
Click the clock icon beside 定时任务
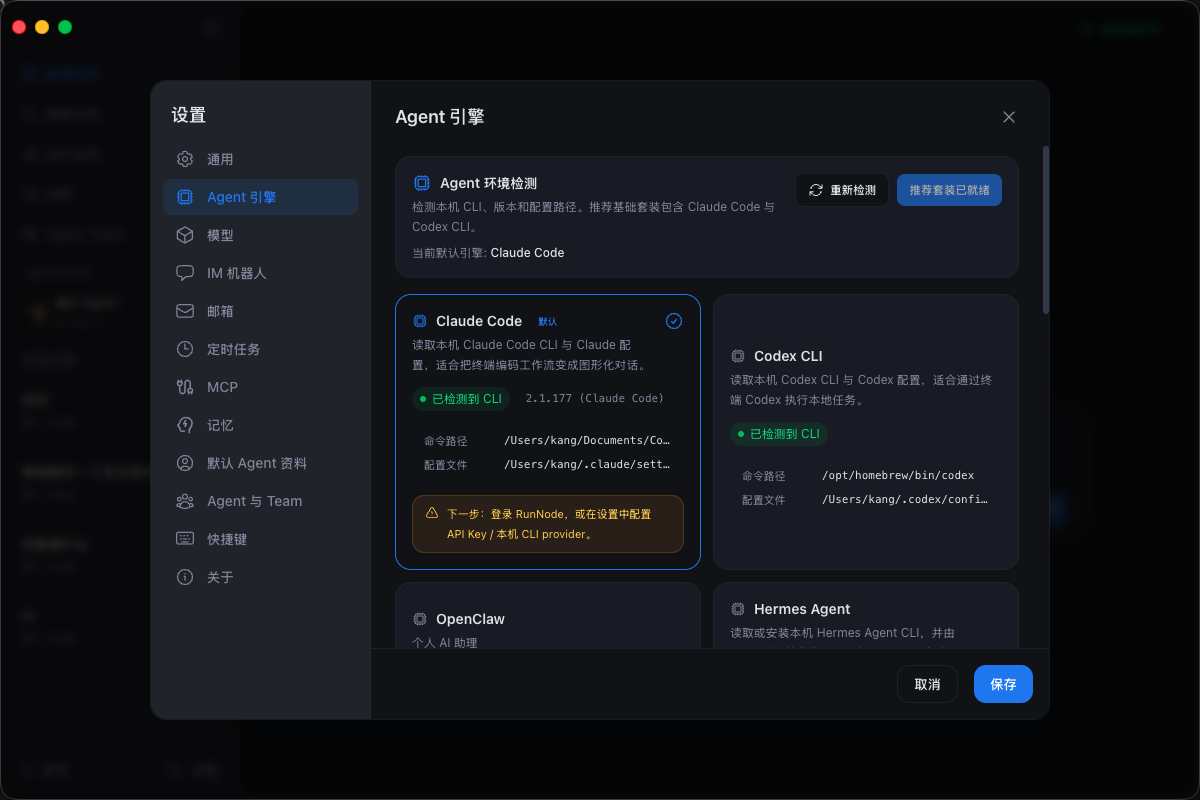point(185,349)
